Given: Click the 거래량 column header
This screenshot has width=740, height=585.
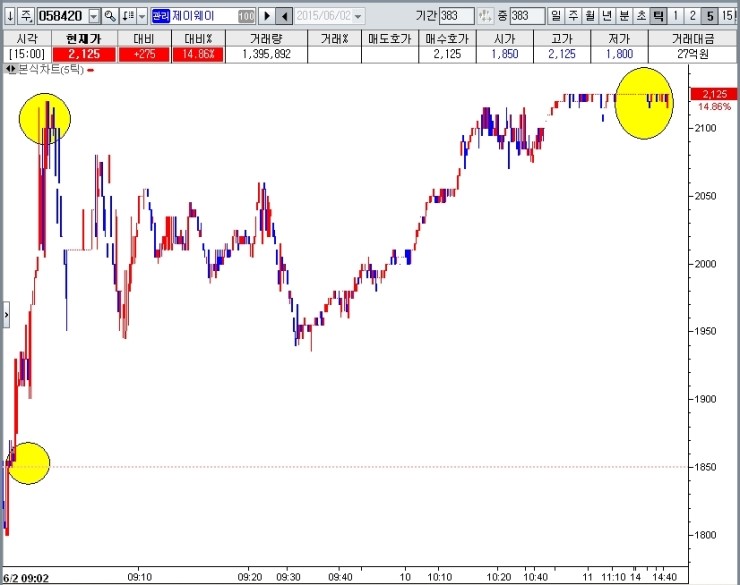Looking at the screenshot, I should tap(266, 38).
